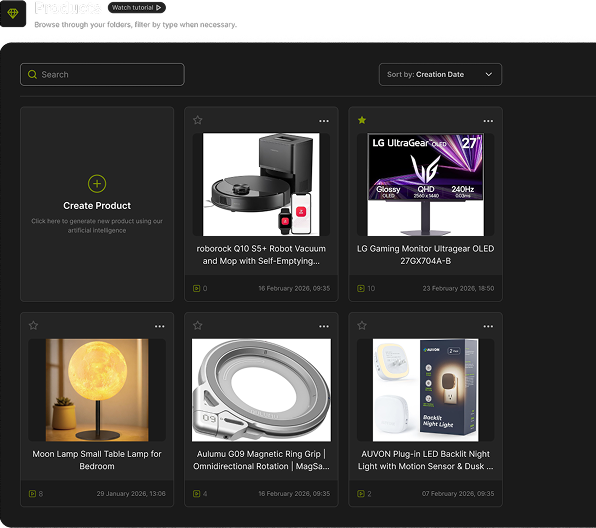Open three-dot menu on Aulumu Ring Grip card
Viewport: 596px width, 528px height.
324,326
